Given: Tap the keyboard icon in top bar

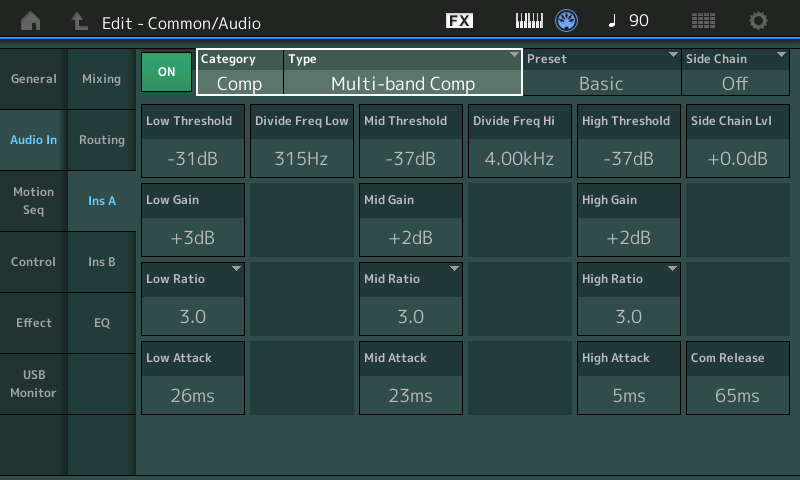Looking at the screenshot, I should 528,21.
